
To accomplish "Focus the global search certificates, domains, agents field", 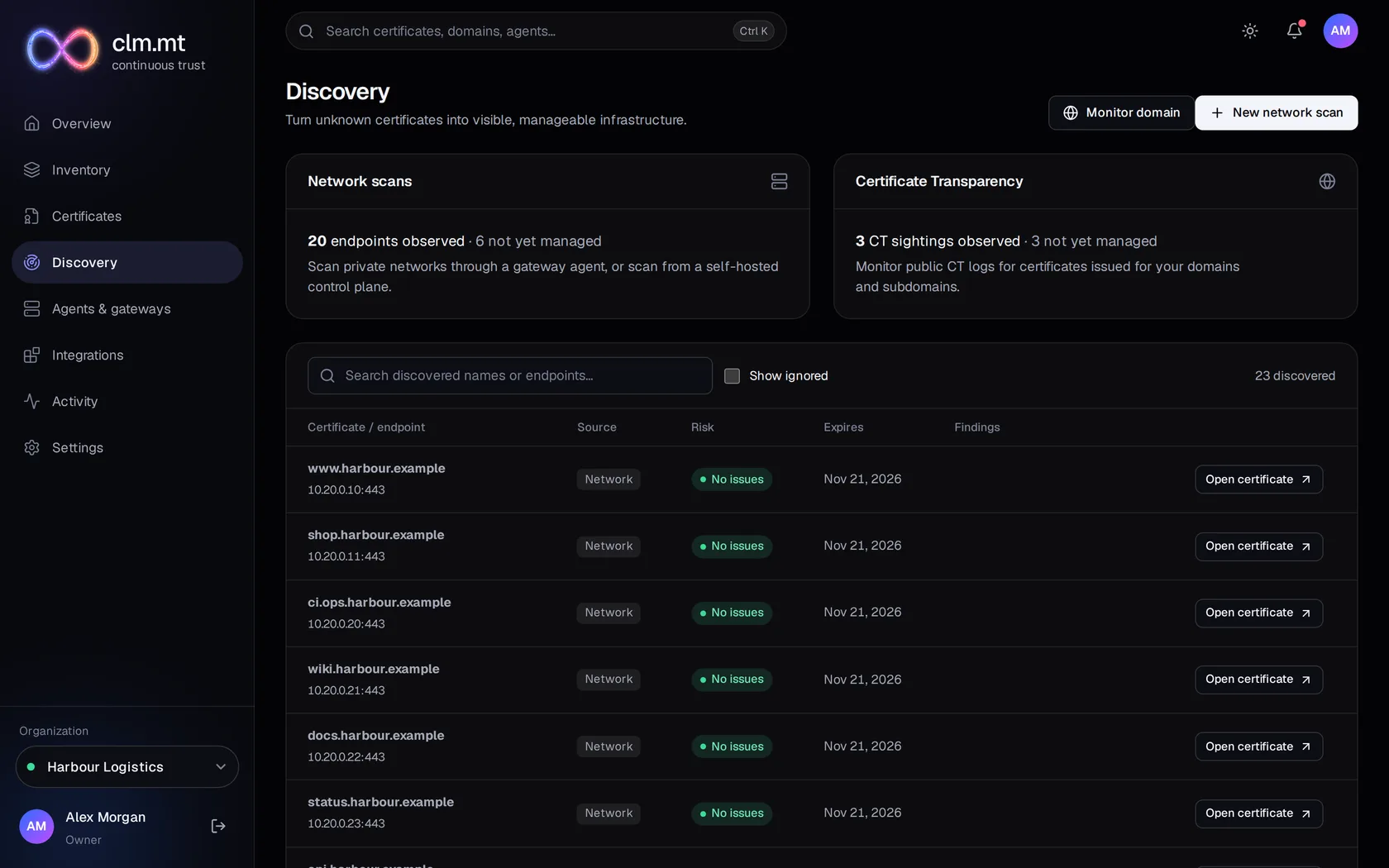I will (x=536, y=31).
